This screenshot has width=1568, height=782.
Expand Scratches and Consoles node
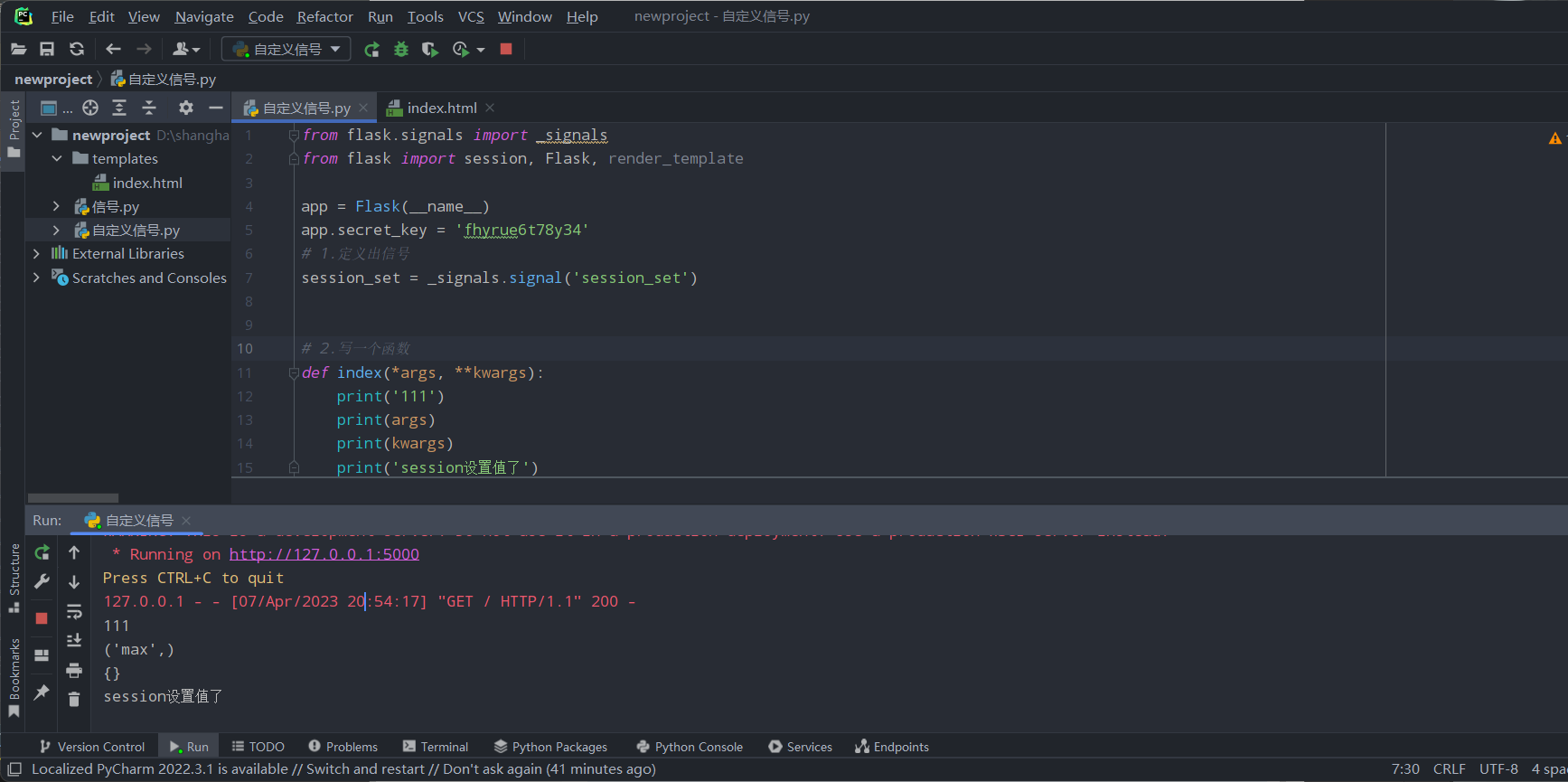[37, 278]
